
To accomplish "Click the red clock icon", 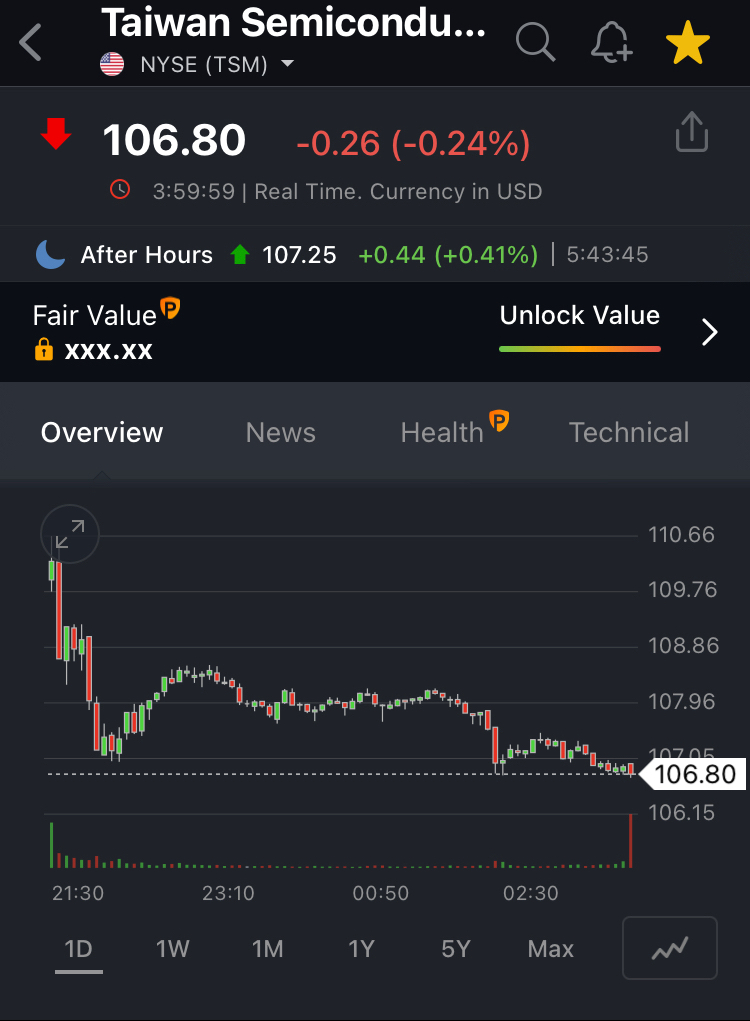I will point(120,189).
